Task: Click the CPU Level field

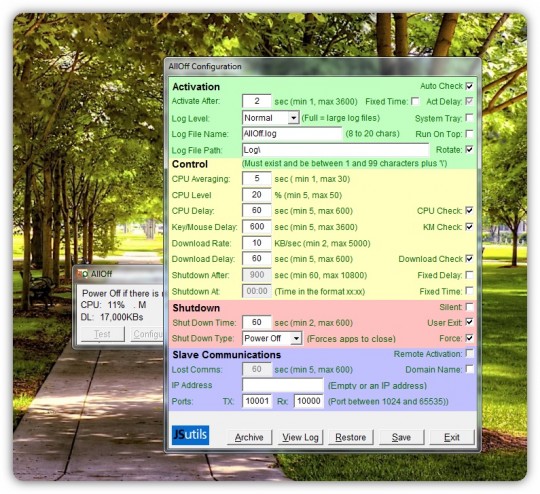Action: point(257,195)
